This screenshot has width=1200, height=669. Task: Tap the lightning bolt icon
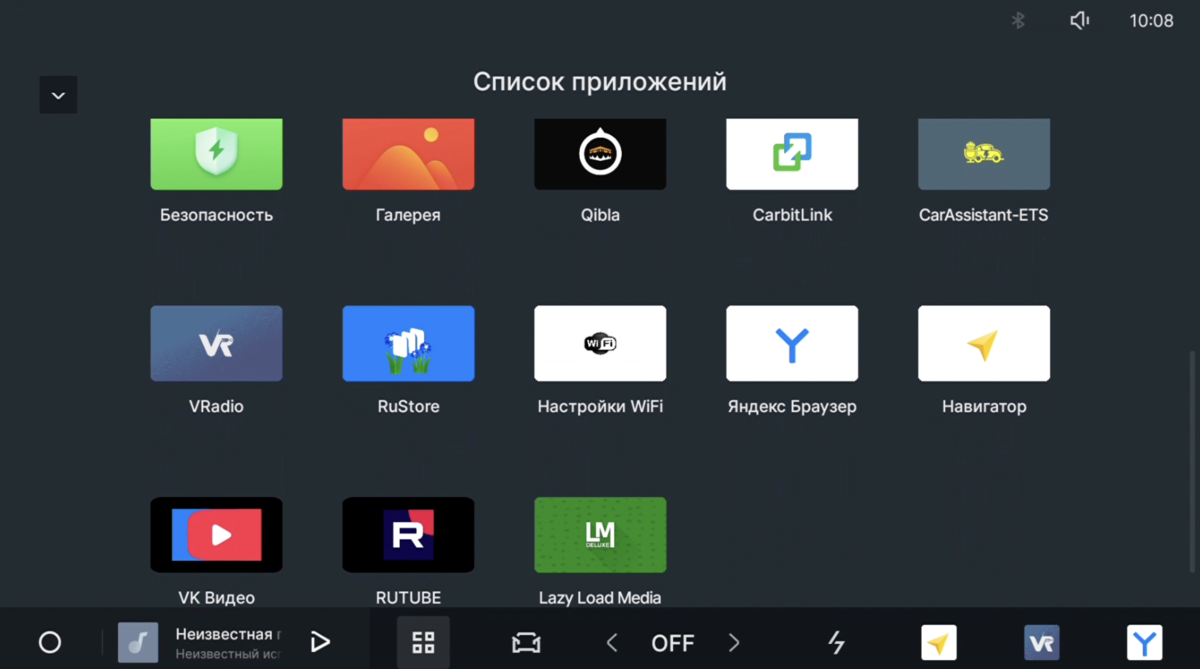pyautogui.click(x=836, y=643)
